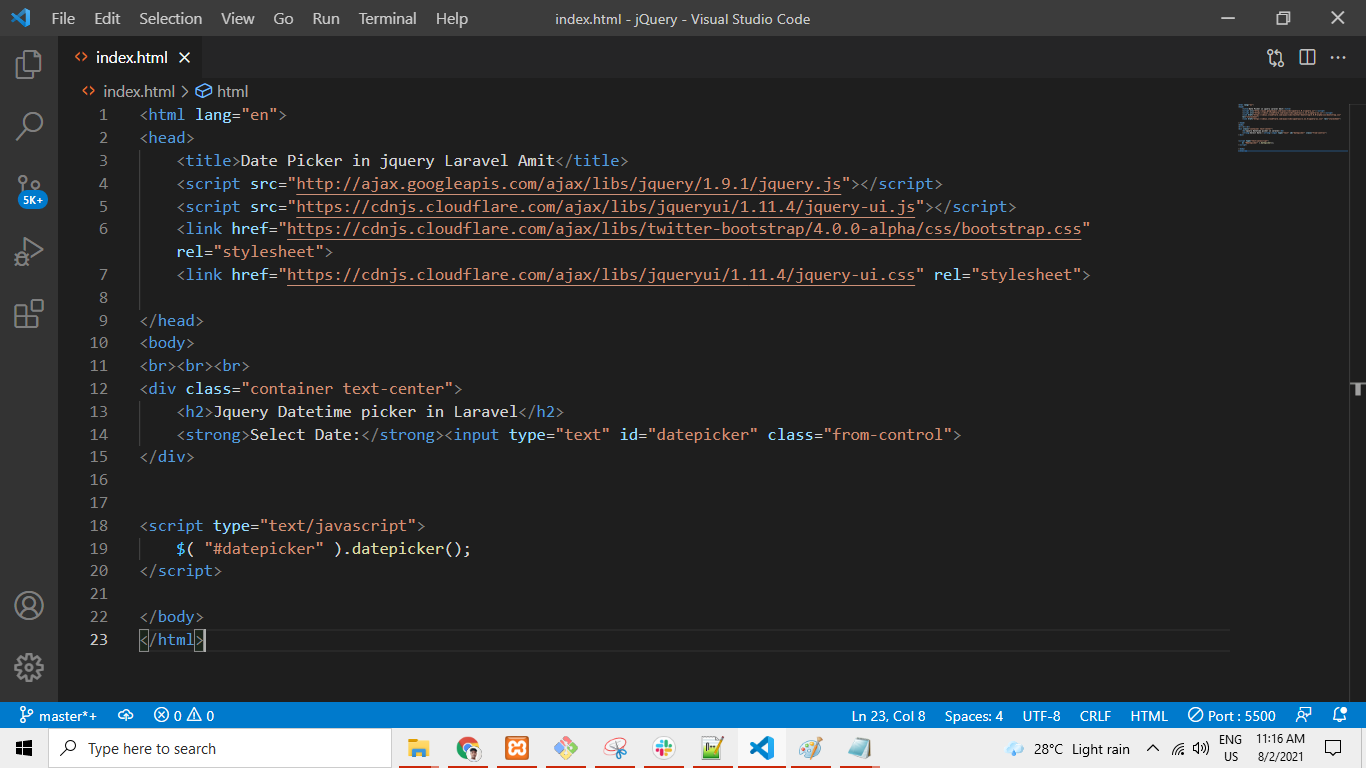Open the clock showing 11:16 AM
1366x768 pixels.
1281,748
